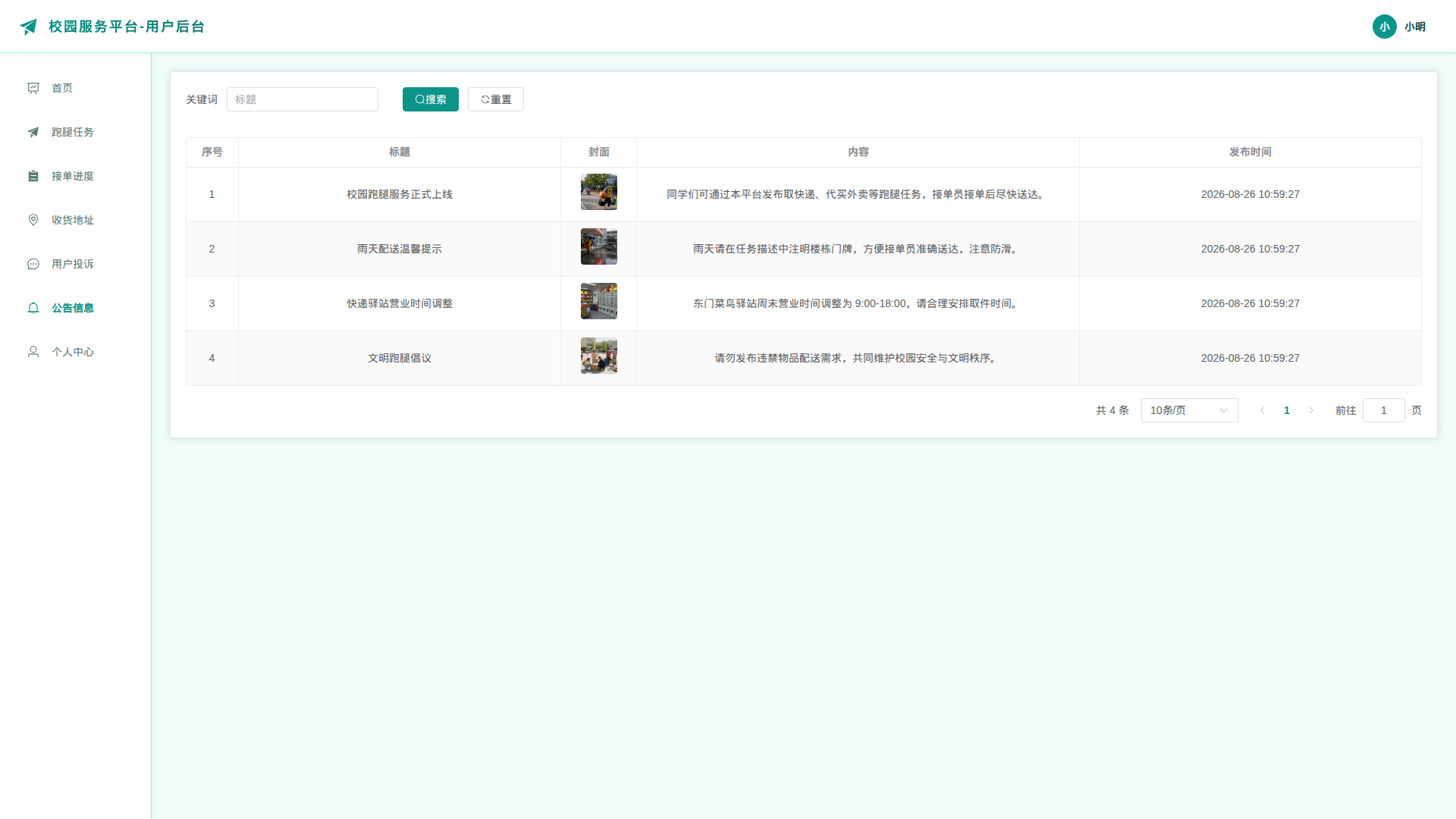This screenshot has width=1456, height=819.
Task: Go to previous page arrow
Action: [x=1262, y=410]
